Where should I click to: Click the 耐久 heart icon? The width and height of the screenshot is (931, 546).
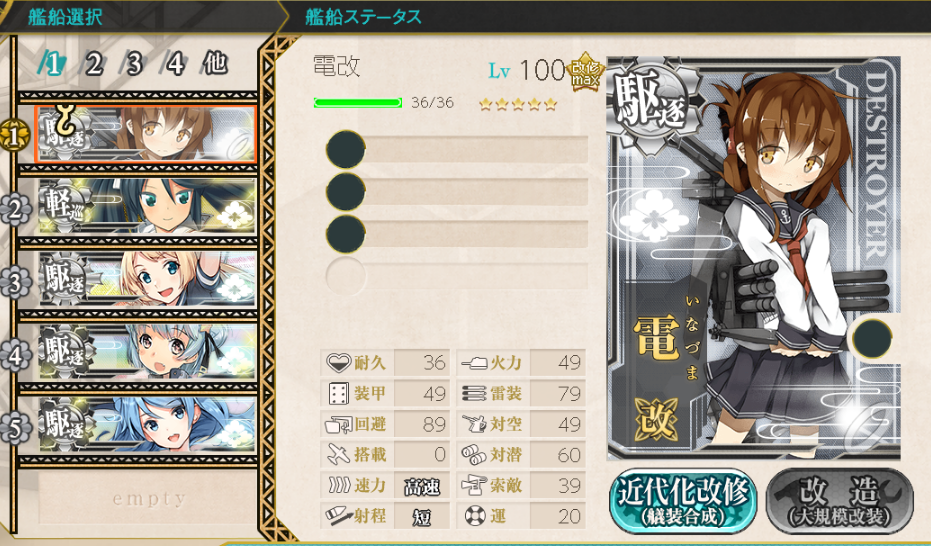[x=339, y=362]
